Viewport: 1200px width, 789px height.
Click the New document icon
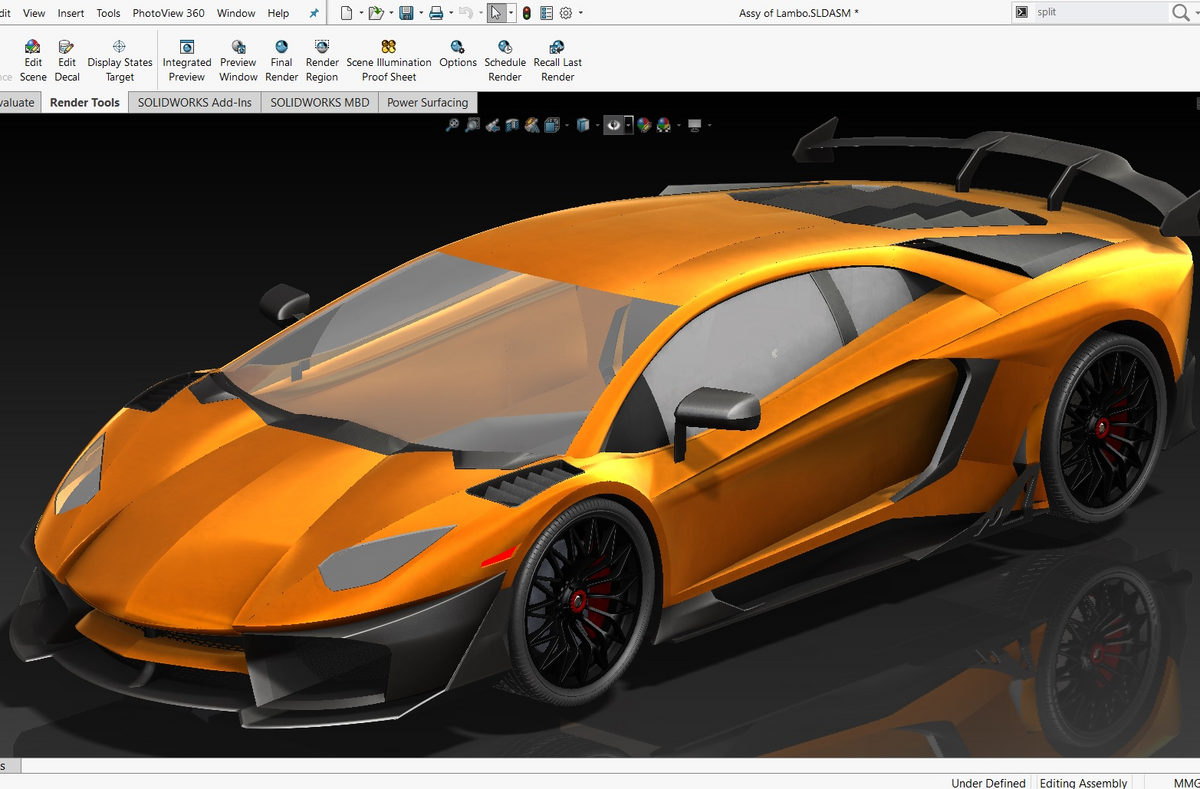[x=346, y=13]
